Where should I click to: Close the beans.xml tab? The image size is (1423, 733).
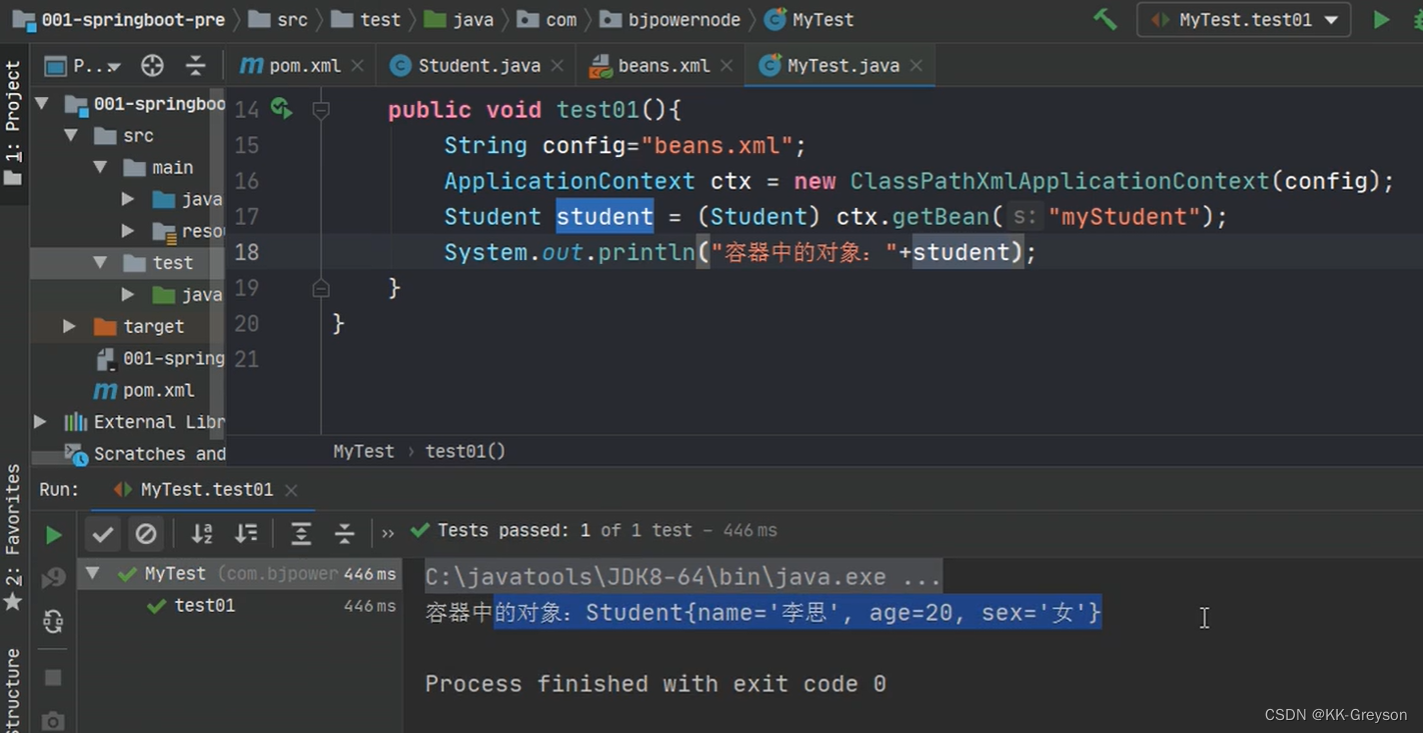click(726, 65)
